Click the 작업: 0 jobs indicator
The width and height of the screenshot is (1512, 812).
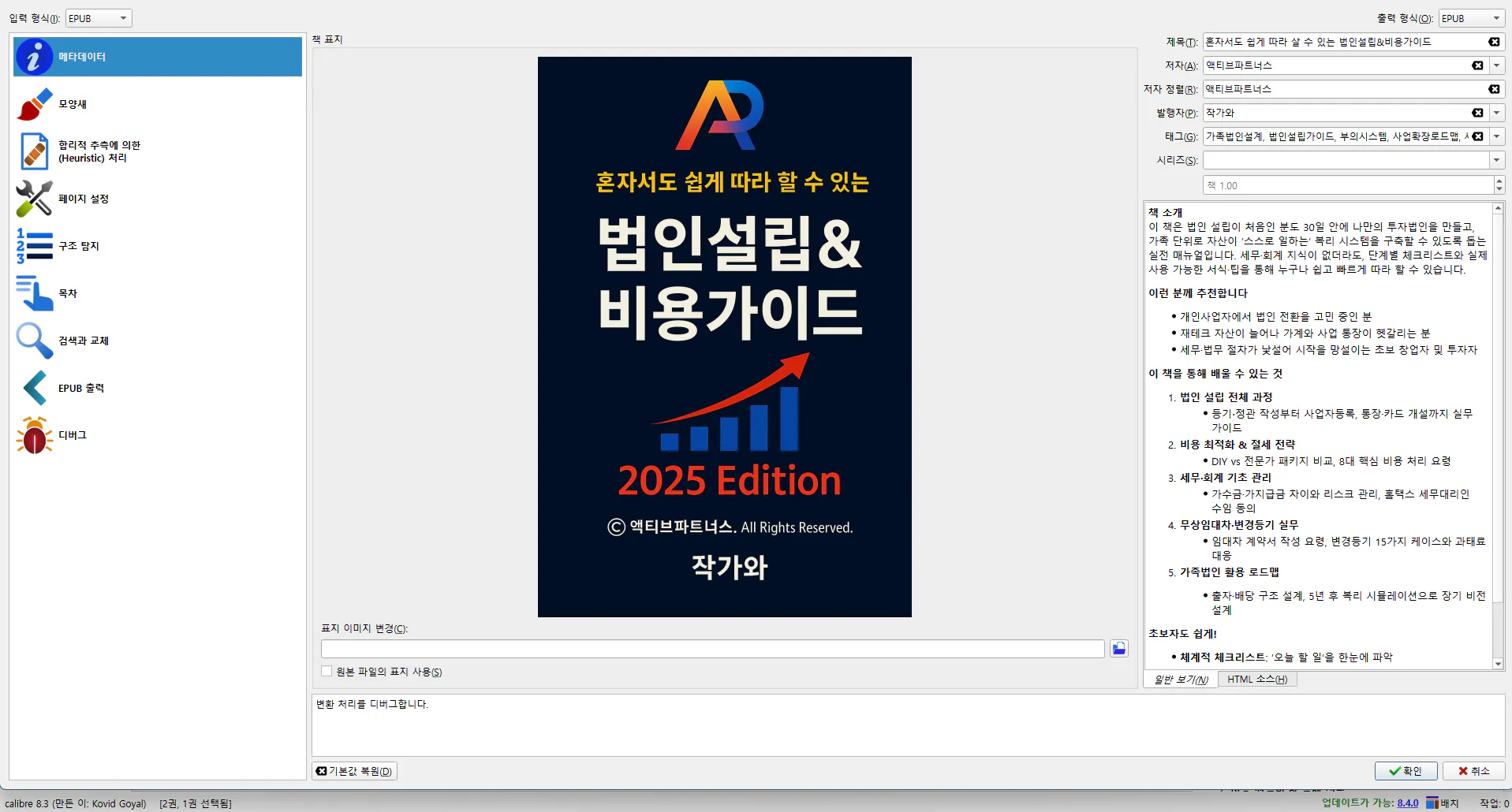click(x=1494, y=803)
